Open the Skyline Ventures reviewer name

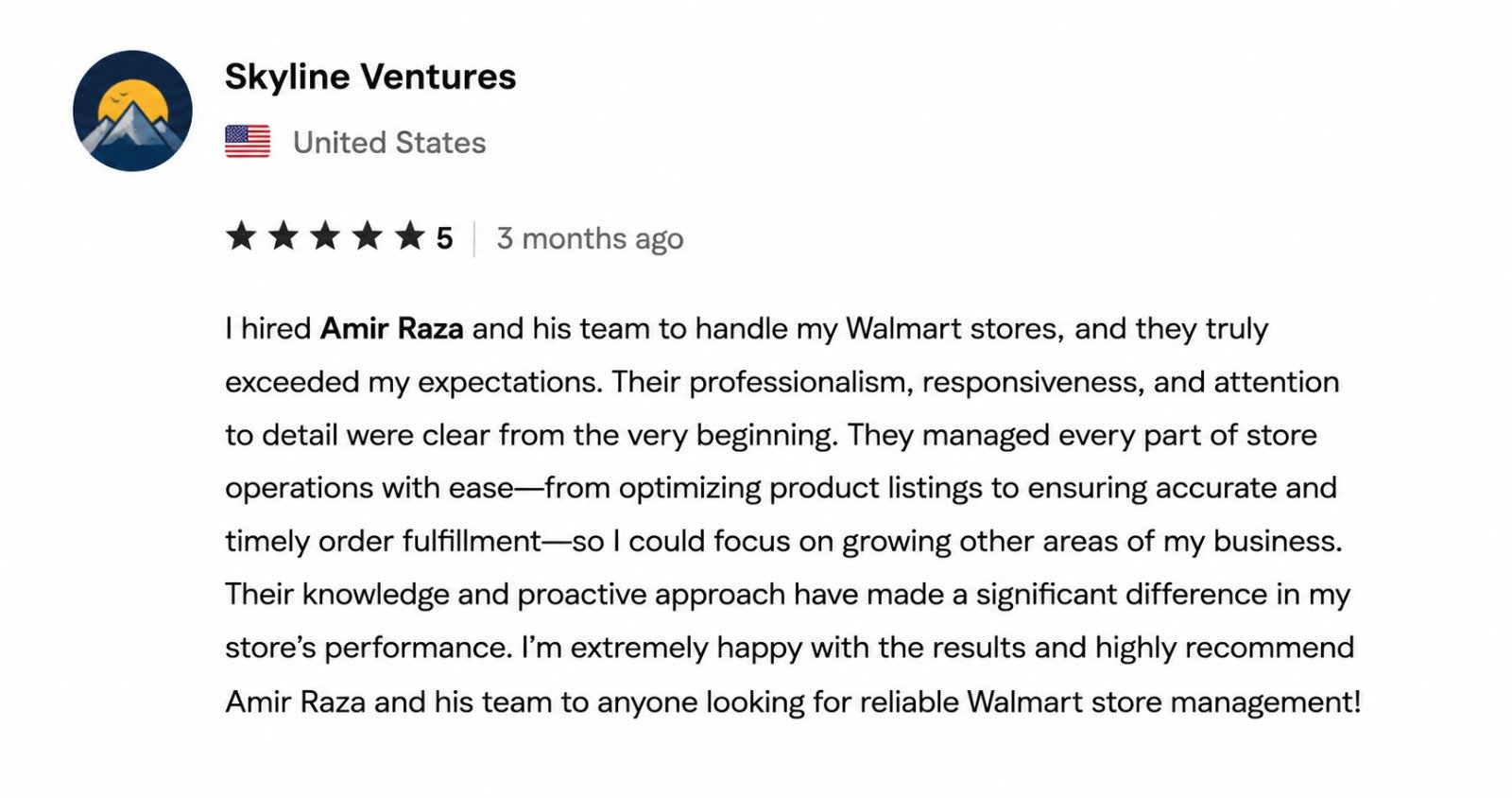(370, 77)
